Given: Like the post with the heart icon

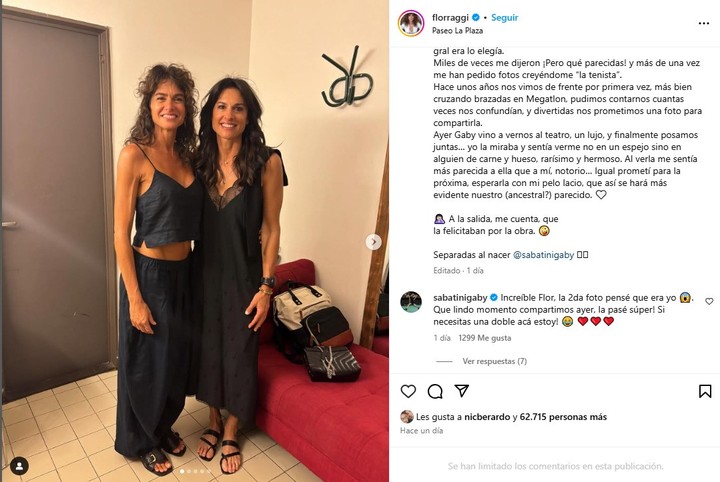Looking at the screenshot, I should [x=408, y=391].
